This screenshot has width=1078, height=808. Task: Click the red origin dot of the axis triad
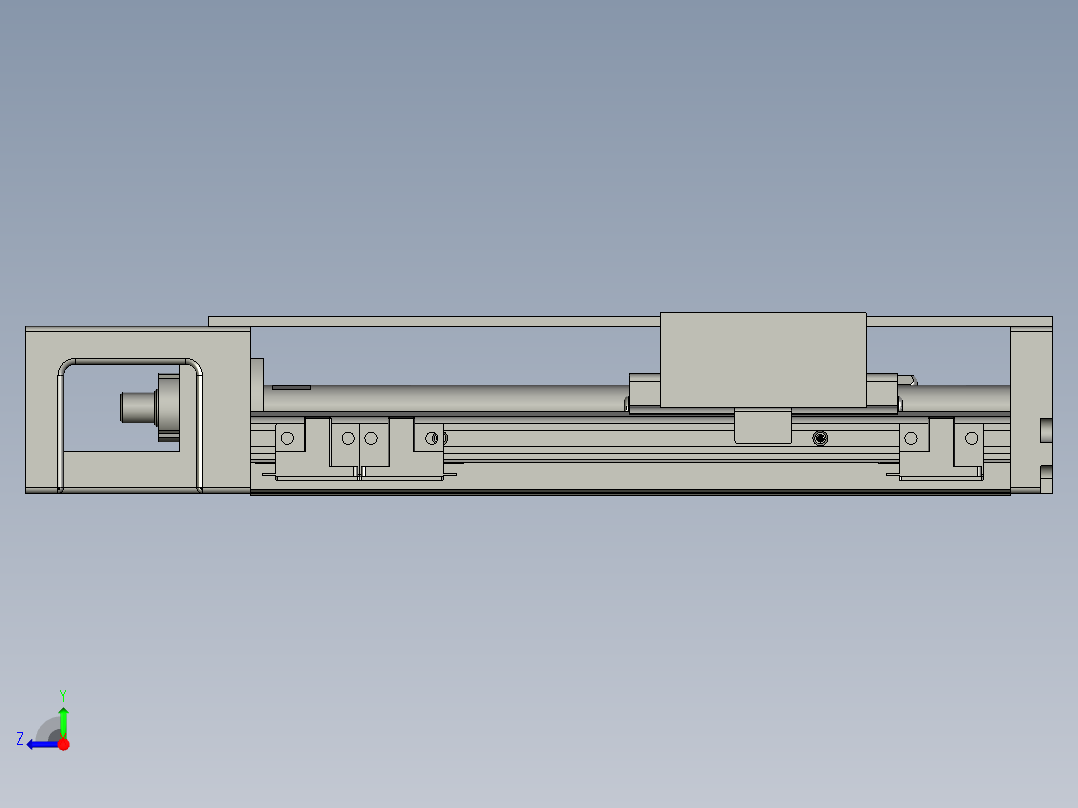tap(63, 744)
